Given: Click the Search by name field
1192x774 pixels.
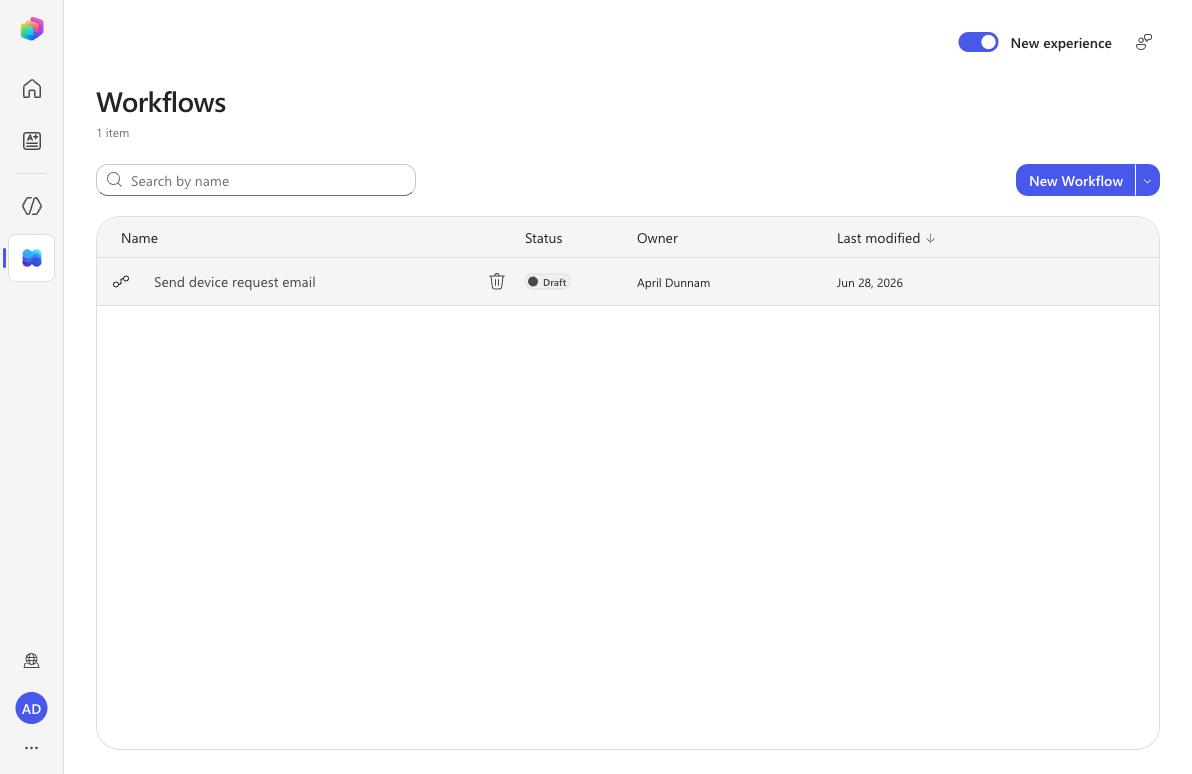Looking at the screenshot, I should click(x=256, y=180).
